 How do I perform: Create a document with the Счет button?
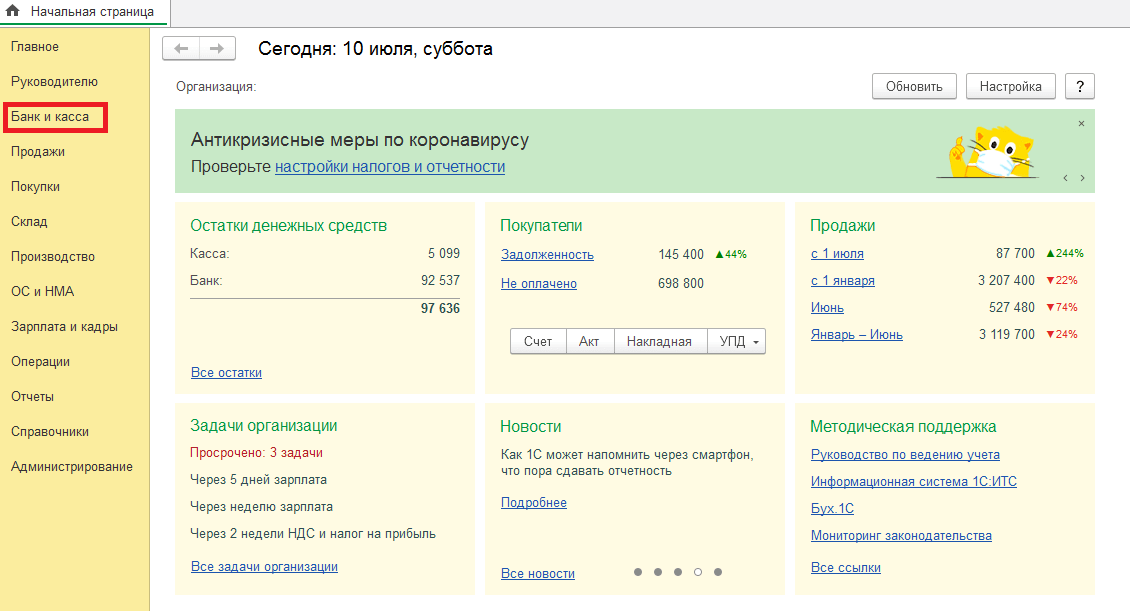click(538, 342)
